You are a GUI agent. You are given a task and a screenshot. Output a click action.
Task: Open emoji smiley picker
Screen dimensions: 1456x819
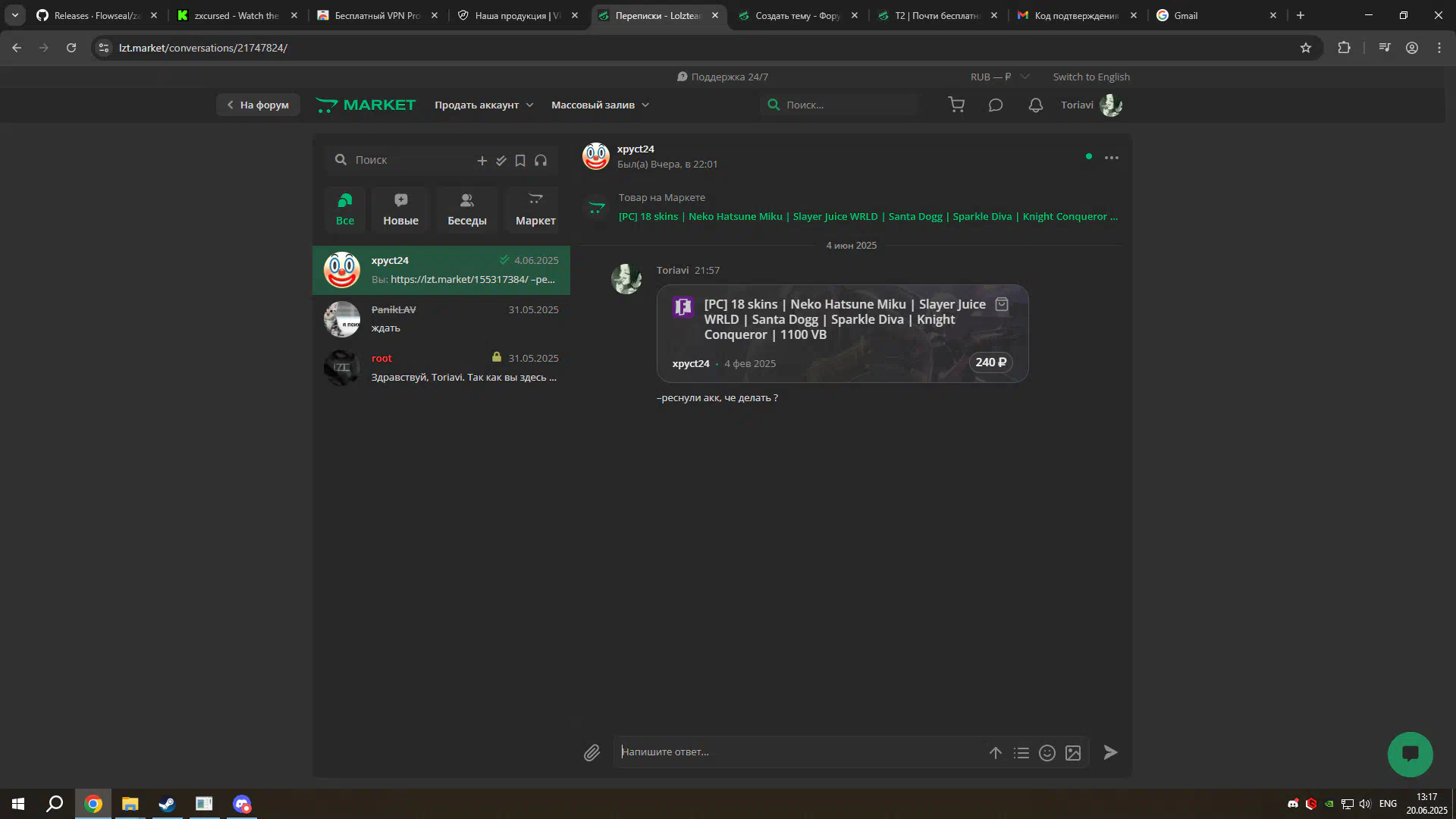1047,753
